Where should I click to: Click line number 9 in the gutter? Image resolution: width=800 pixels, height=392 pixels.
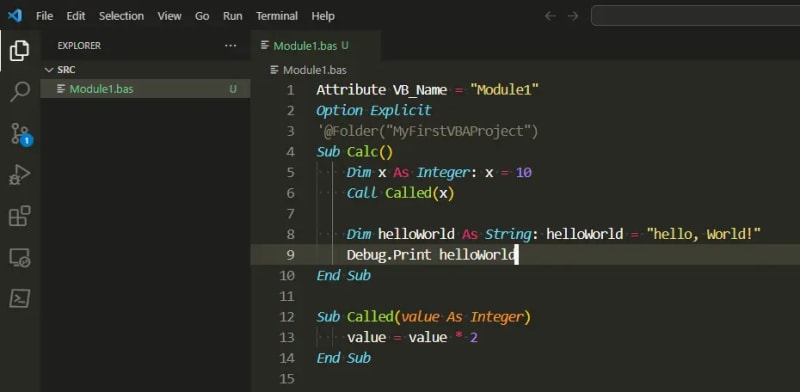(x=290, y=255)
